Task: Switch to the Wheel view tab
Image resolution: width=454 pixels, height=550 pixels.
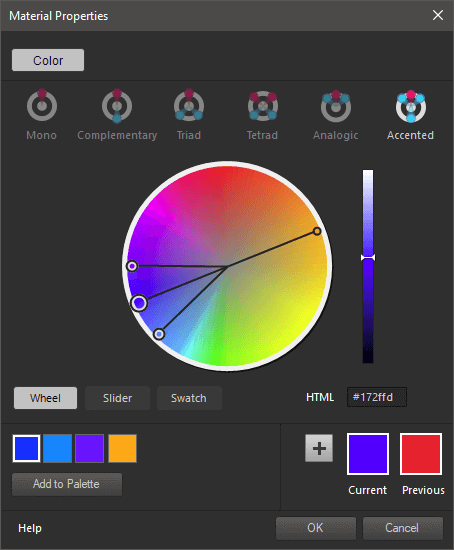Action: [45, 398]
